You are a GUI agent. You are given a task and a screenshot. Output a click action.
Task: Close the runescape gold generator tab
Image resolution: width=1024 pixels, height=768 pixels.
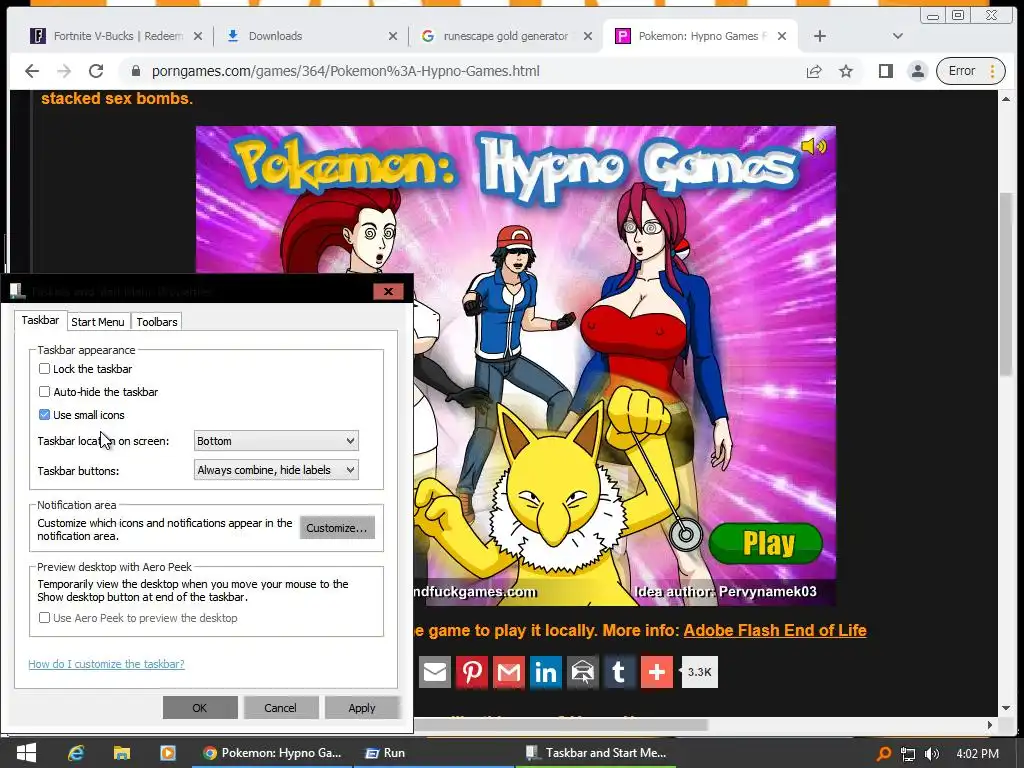[588, 36]
